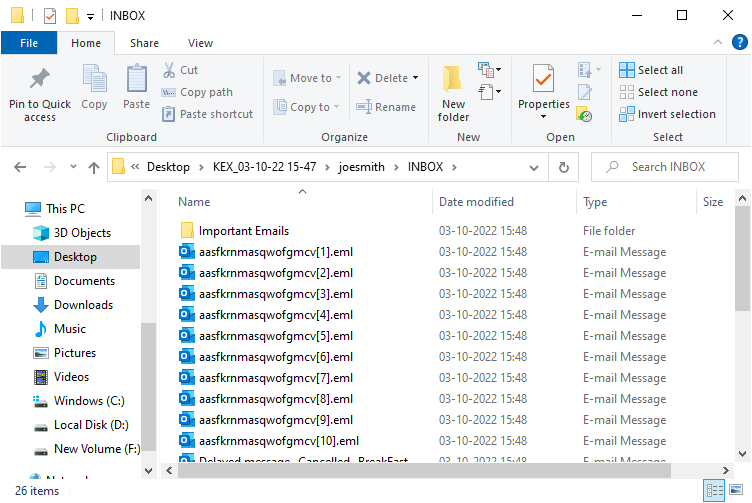
Task: Switch to the View ribbon tab
Action: (x=200, y=43)
